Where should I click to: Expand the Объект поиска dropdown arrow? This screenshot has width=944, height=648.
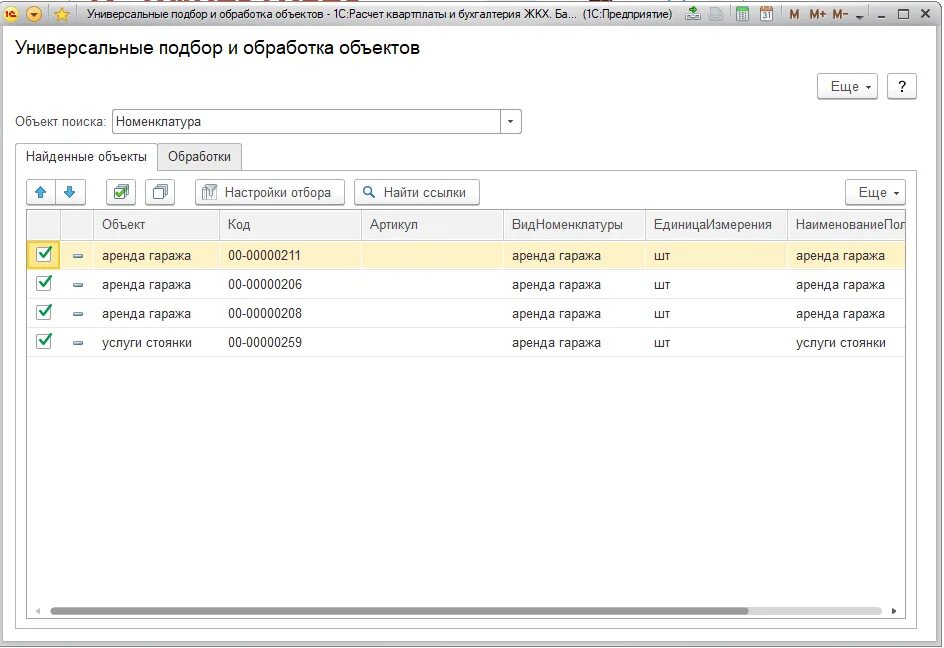pos(511,122)
